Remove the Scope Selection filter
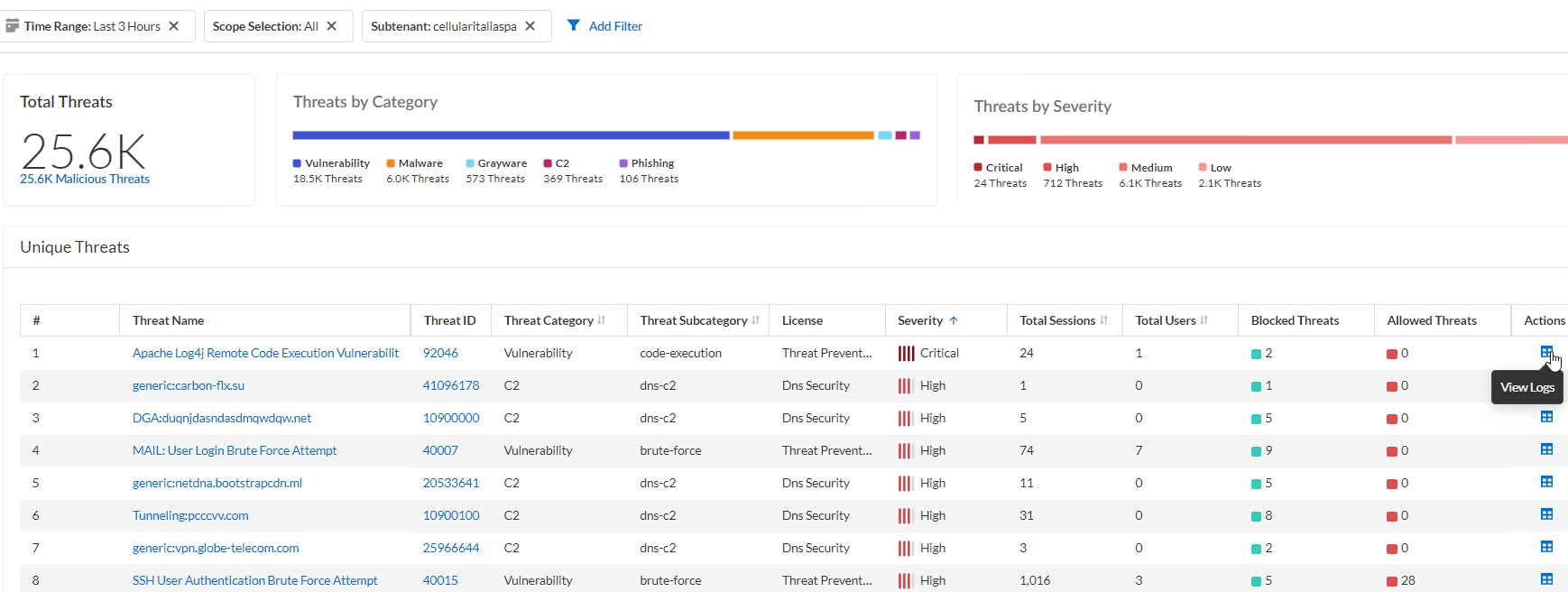 tap(332, 26)
